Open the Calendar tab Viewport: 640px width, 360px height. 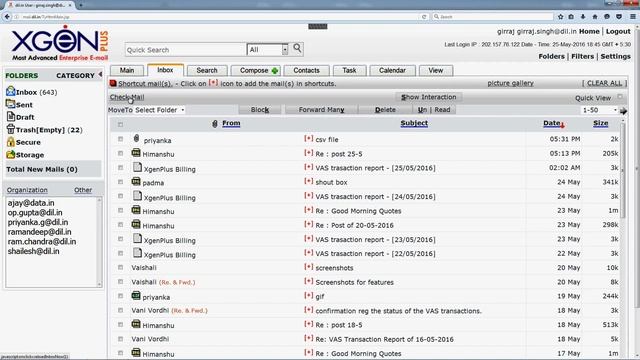[x=392, y=71]
